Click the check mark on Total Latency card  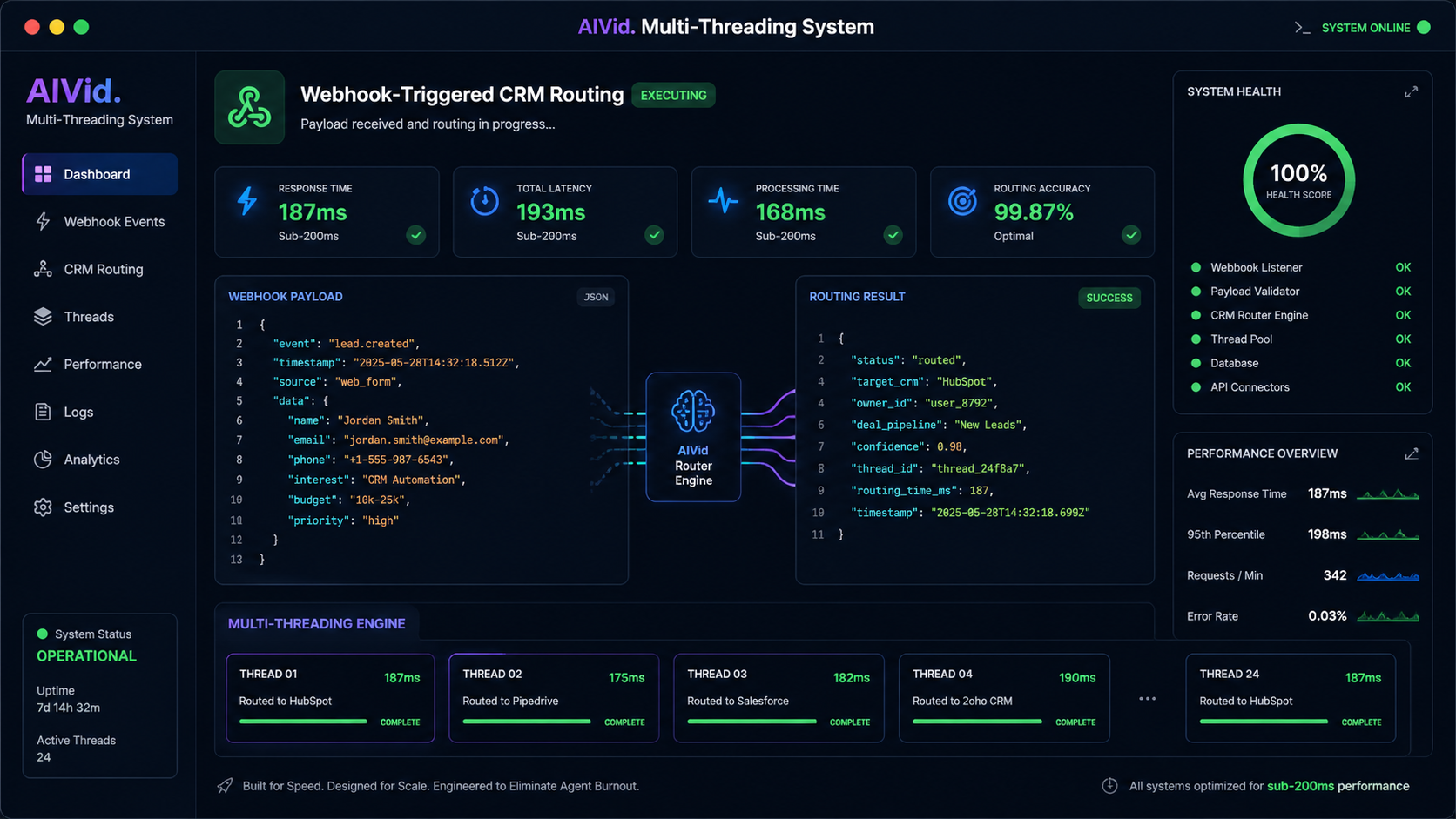654,235
